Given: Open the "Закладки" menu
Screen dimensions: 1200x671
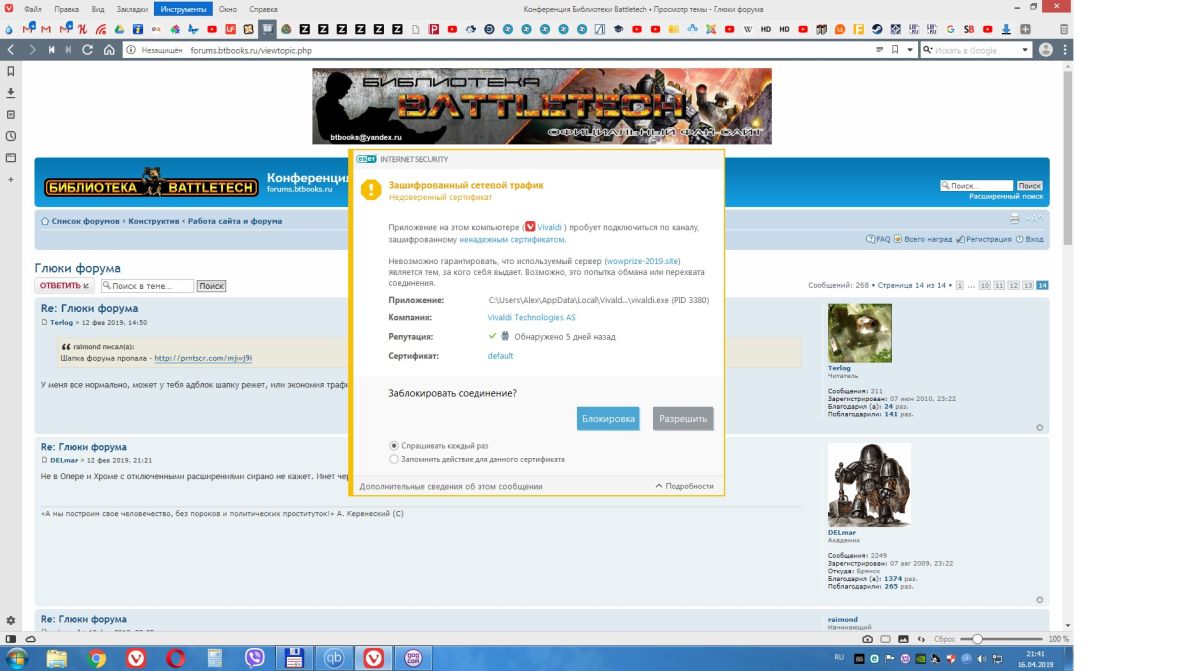Looking at the screenshot, I should click(x=132, y=9).
